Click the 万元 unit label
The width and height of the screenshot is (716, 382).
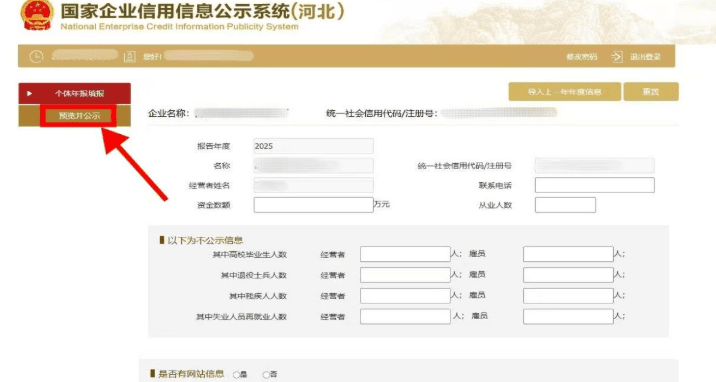[x=382, y=204]
